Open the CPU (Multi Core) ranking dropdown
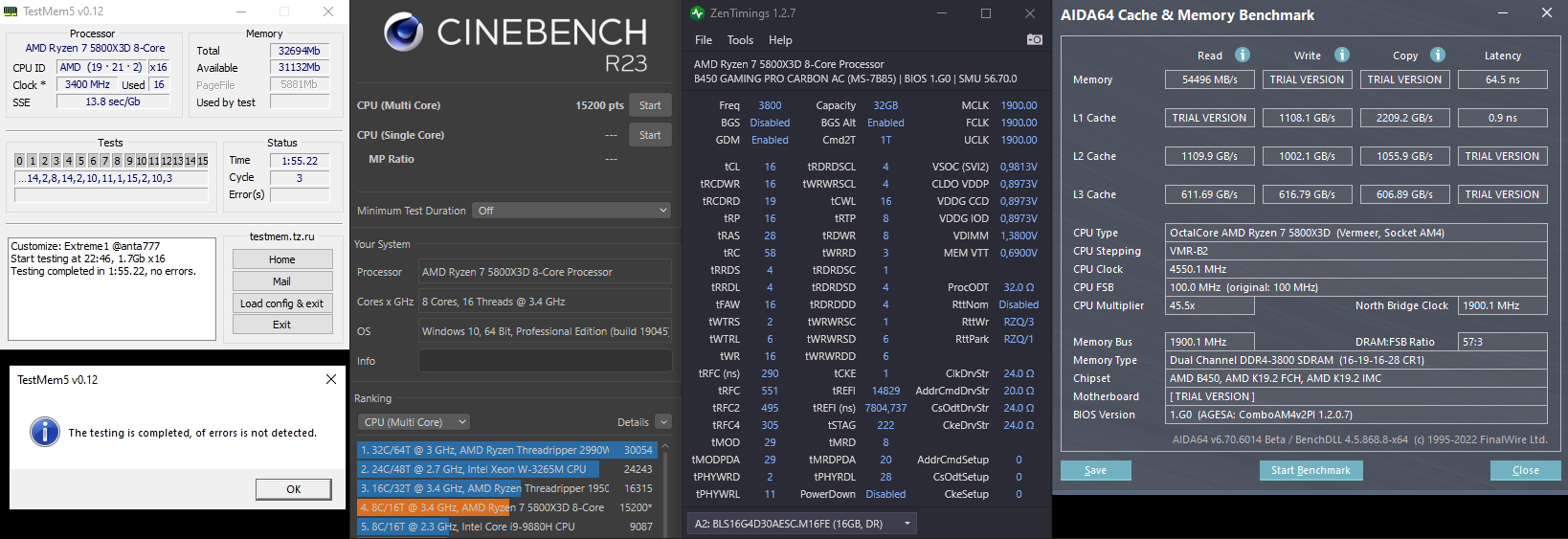This screenshot has height=539, width=1568. (x=414, y=422)
